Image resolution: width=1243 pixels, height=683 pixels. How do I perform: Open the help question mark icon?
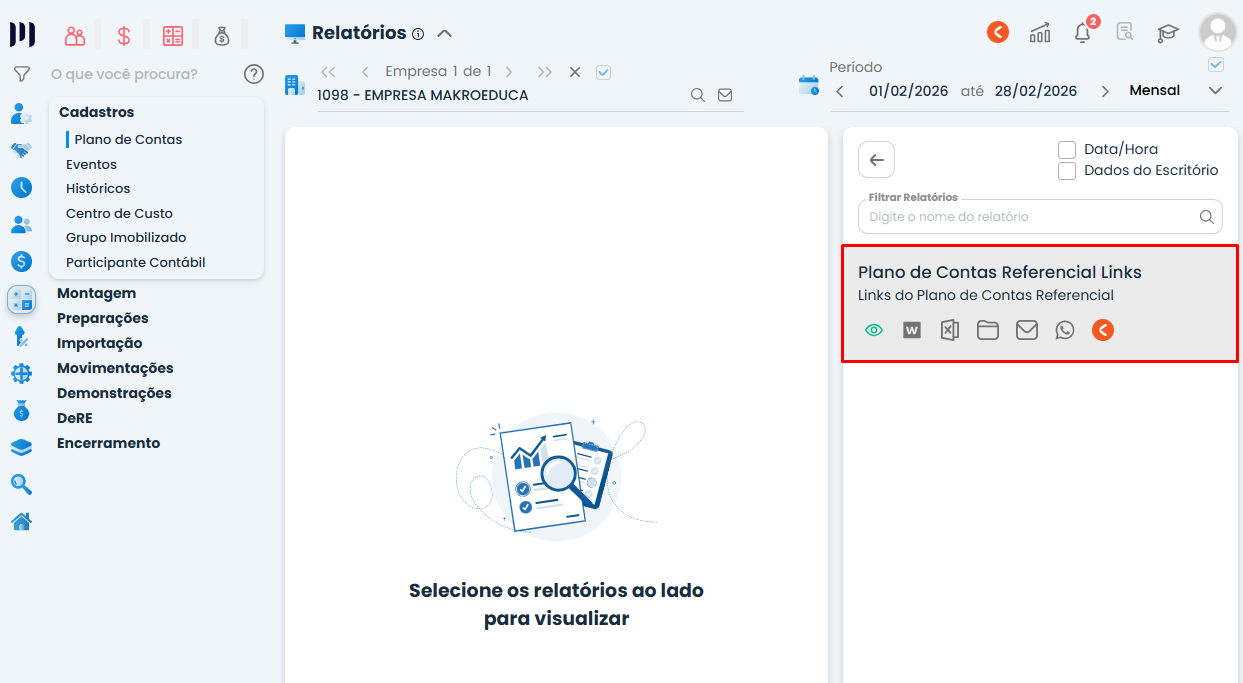click(x=254, y=74)
